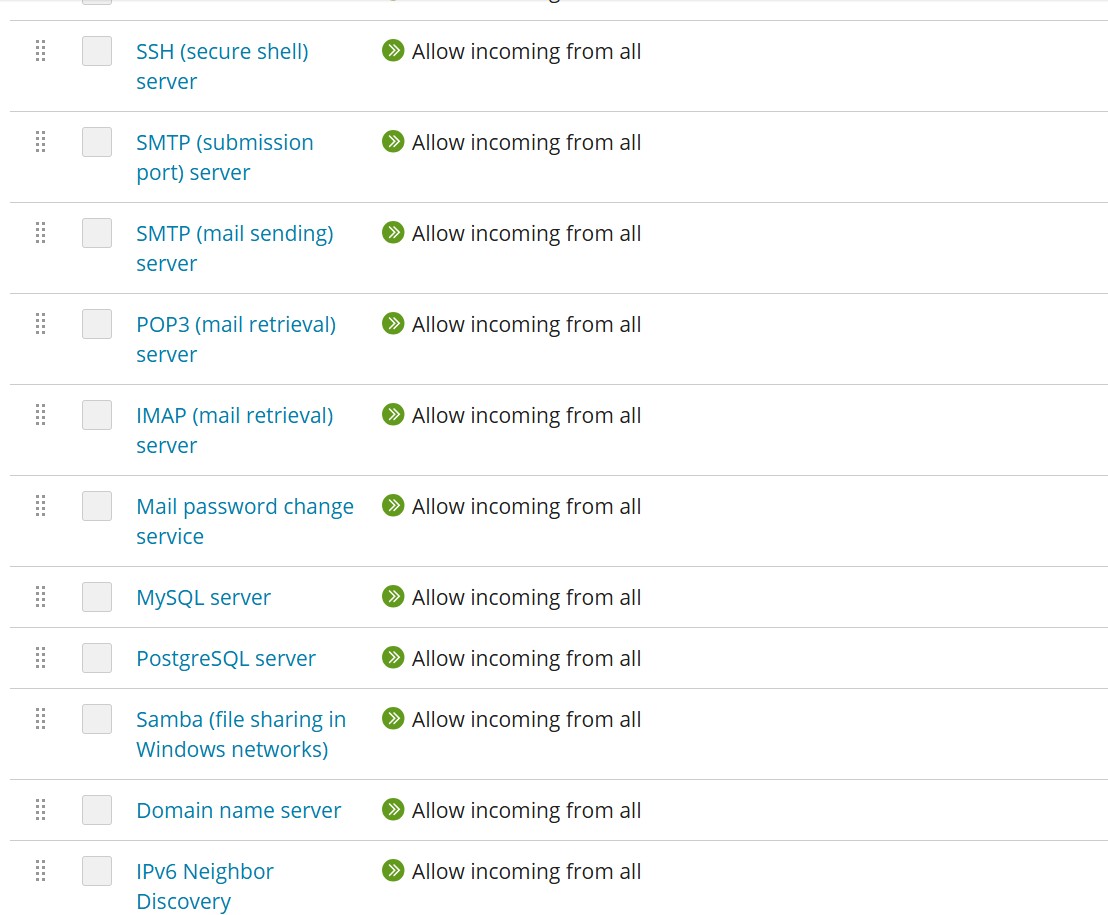Click the green allow icon on PostgreSQL server row
Image resolution: width=1108 pixels, height=915 pixels.
(393, 658)
